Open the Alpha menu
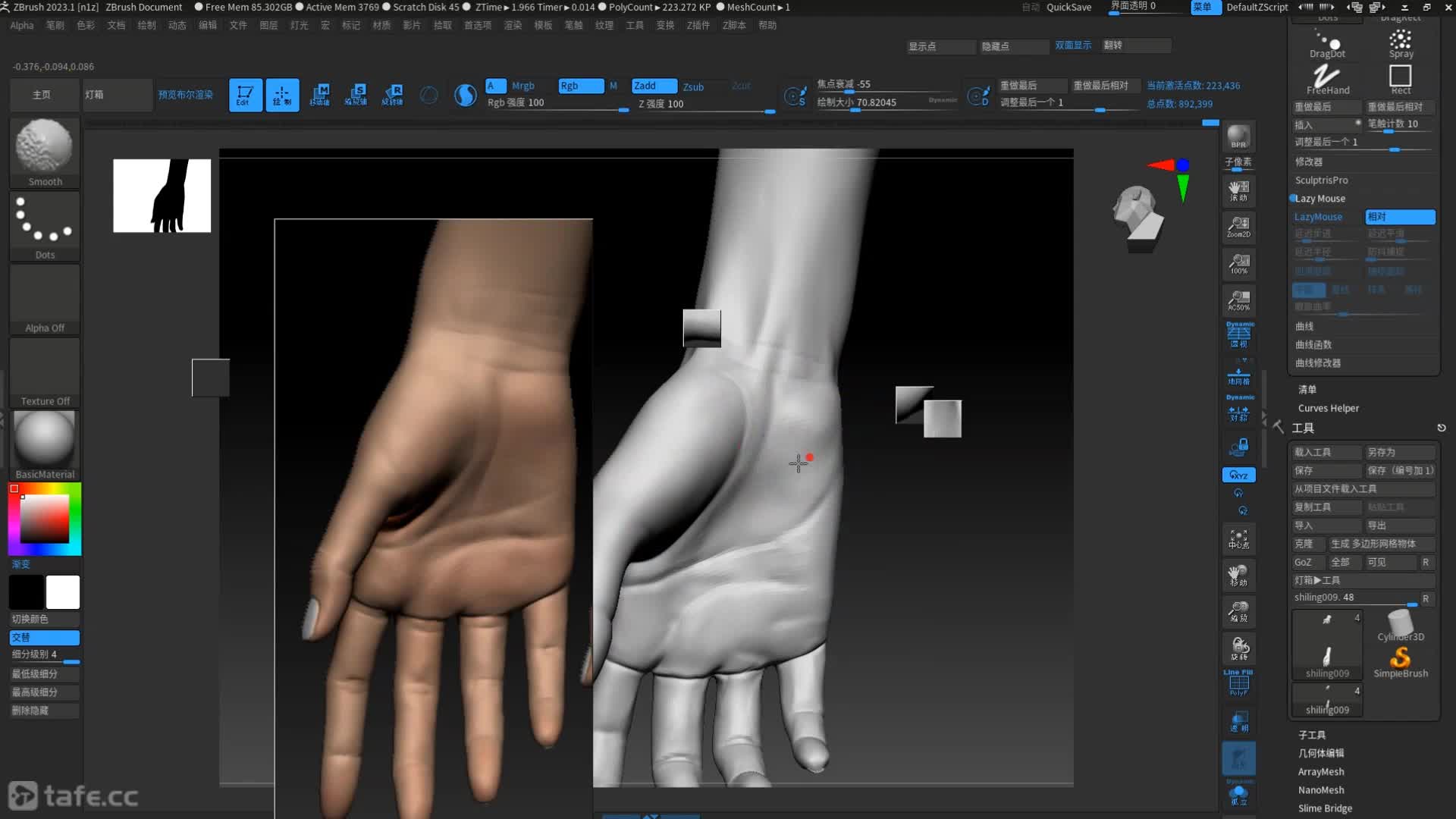Screen dimensions: 1456x819 click(x=22, y=25)
